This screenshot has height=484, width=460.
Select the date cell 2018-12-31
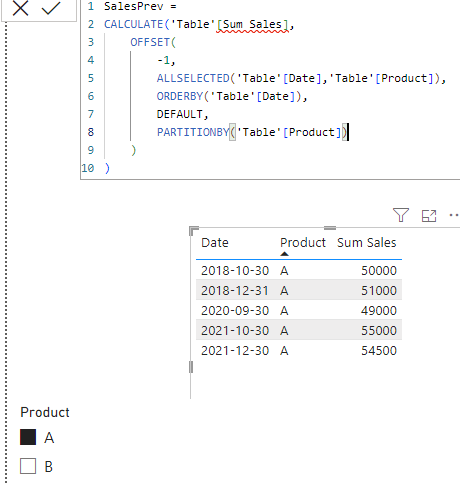[235, 290]
